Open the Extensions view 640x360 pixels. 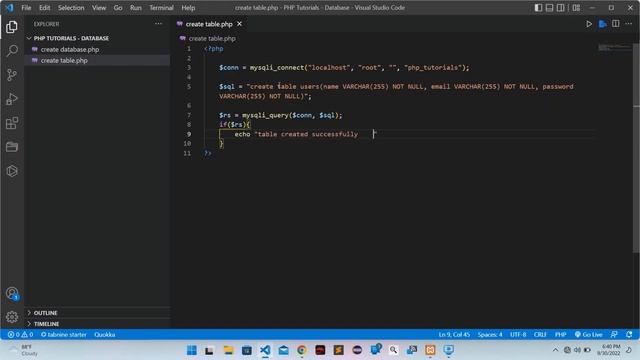click(x=12, y=123)
